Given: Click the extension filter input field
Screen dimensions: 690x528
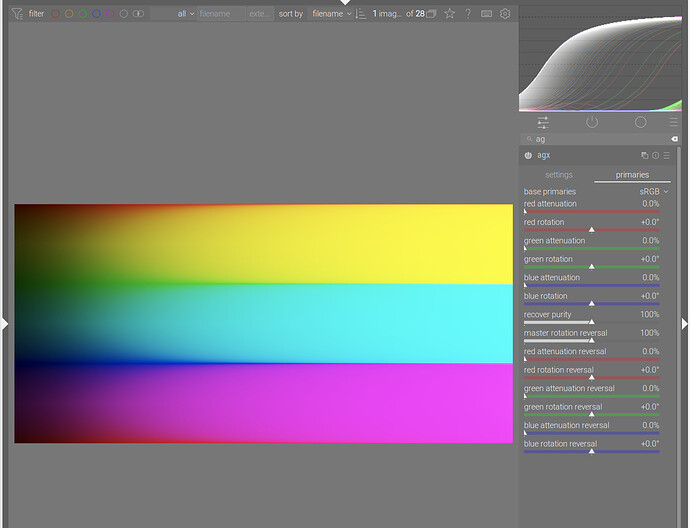Looking at the screenshot, I should pos(260,14).
